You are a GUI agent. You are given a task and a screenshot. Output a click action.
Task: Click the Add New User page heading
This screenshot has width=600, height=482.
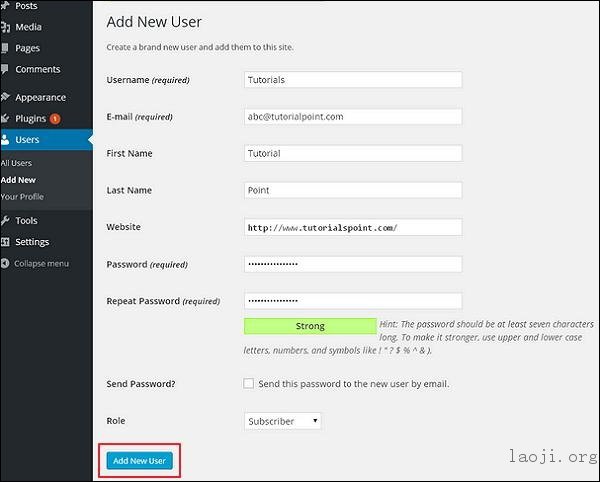[x=154, y=22]
